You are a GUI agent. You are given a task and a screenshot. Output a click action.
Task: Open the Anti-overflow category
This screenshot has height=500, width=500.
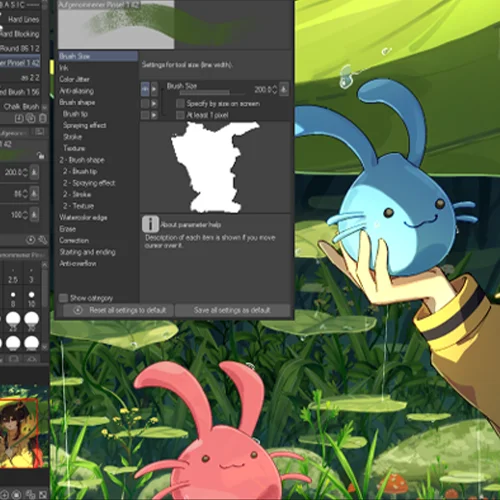98,264
